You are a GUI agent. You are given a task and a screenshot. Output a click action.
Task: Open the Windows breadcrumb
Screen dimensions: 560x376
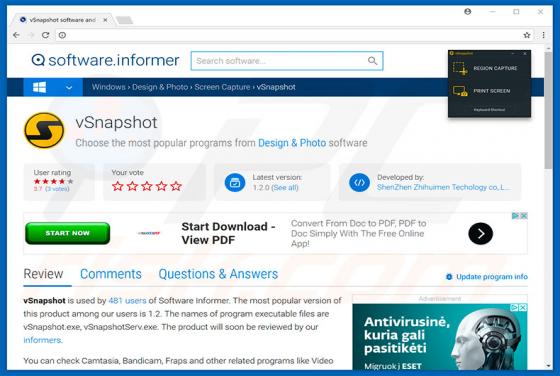(x=109, y=87)
